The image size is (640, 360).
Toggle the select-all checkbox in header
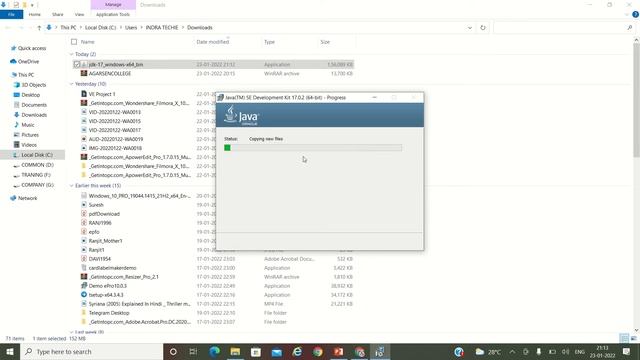(74, 42)
